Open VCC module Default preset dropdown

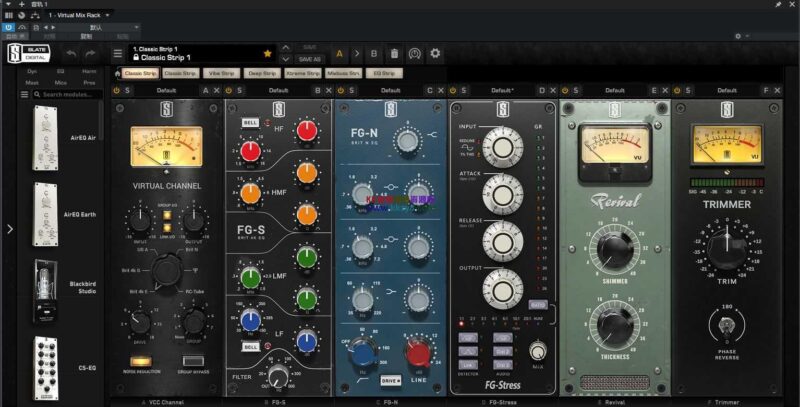[166, 90]
